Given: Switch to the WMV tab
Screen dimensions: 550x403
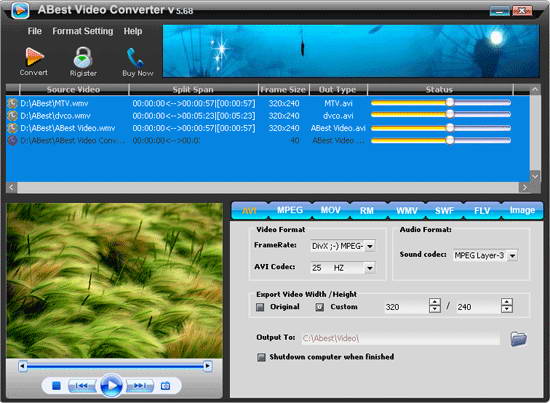Looking at the screenshot, I should pos(407,210).
